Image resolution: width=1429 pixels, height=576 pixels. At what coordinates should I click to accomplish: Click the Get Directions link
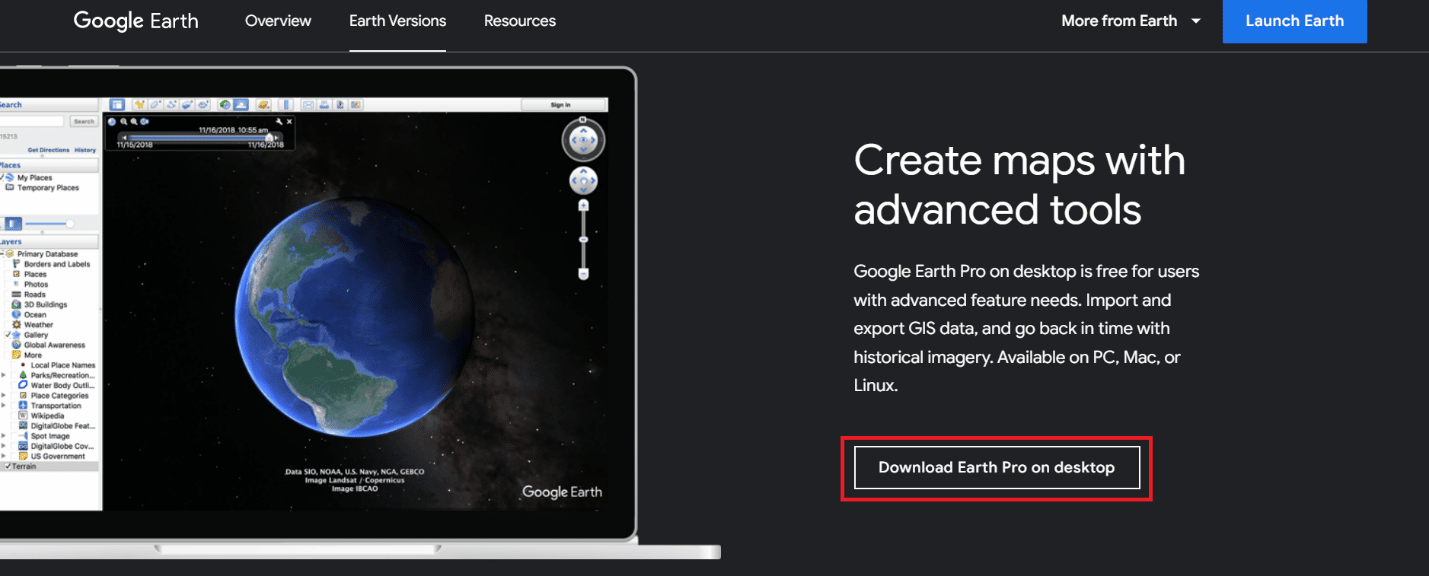49,150
